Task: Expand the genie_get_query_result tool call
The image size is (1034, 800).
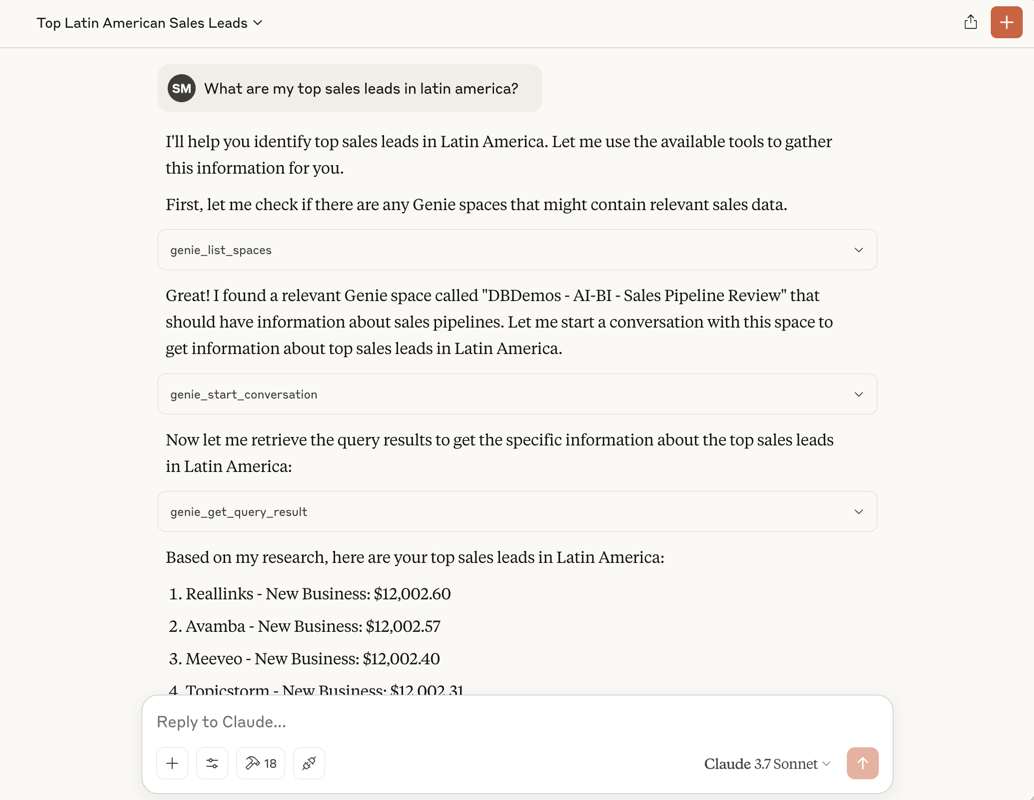Action: point(517,512)
